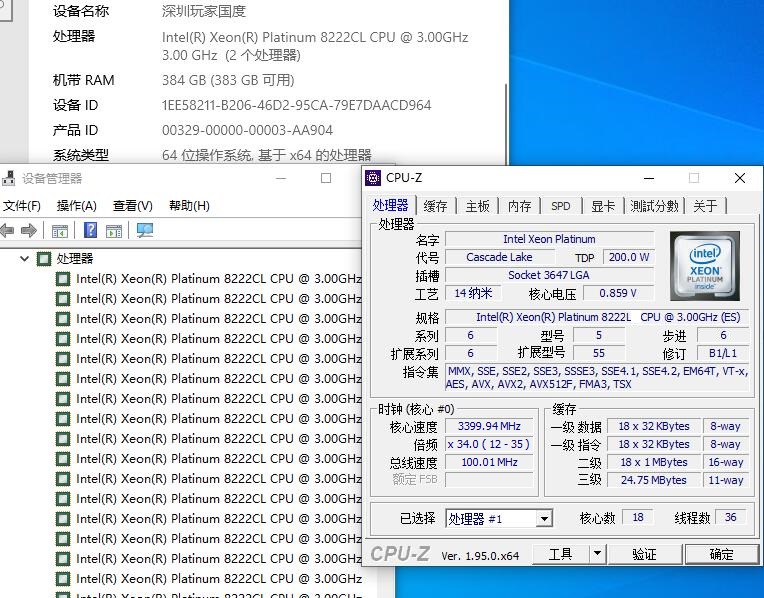Click the 修订 value B1/L1
Screen dimensions: 764x598
(x=723, y=353)
